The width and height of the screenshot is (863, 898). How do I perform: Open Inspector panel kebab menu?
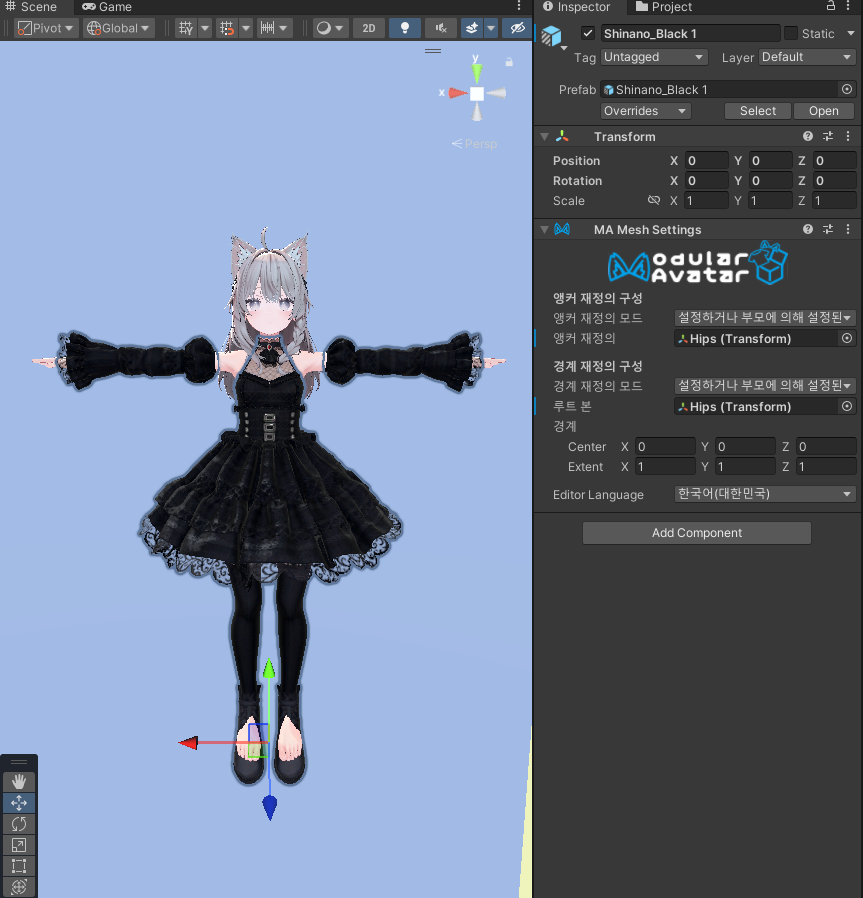[x=848, y=6]
